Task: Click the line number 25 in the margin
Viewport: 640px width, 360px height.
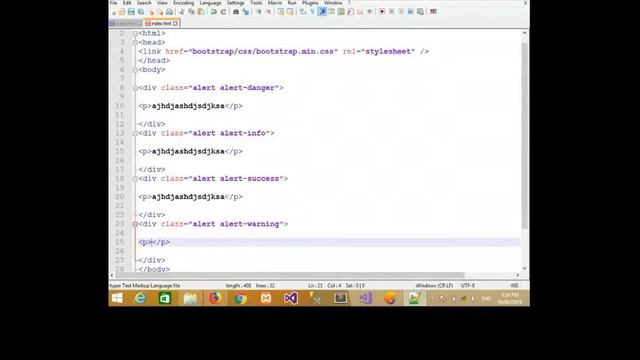Action: pyautogui.click(x=120, y=242)
